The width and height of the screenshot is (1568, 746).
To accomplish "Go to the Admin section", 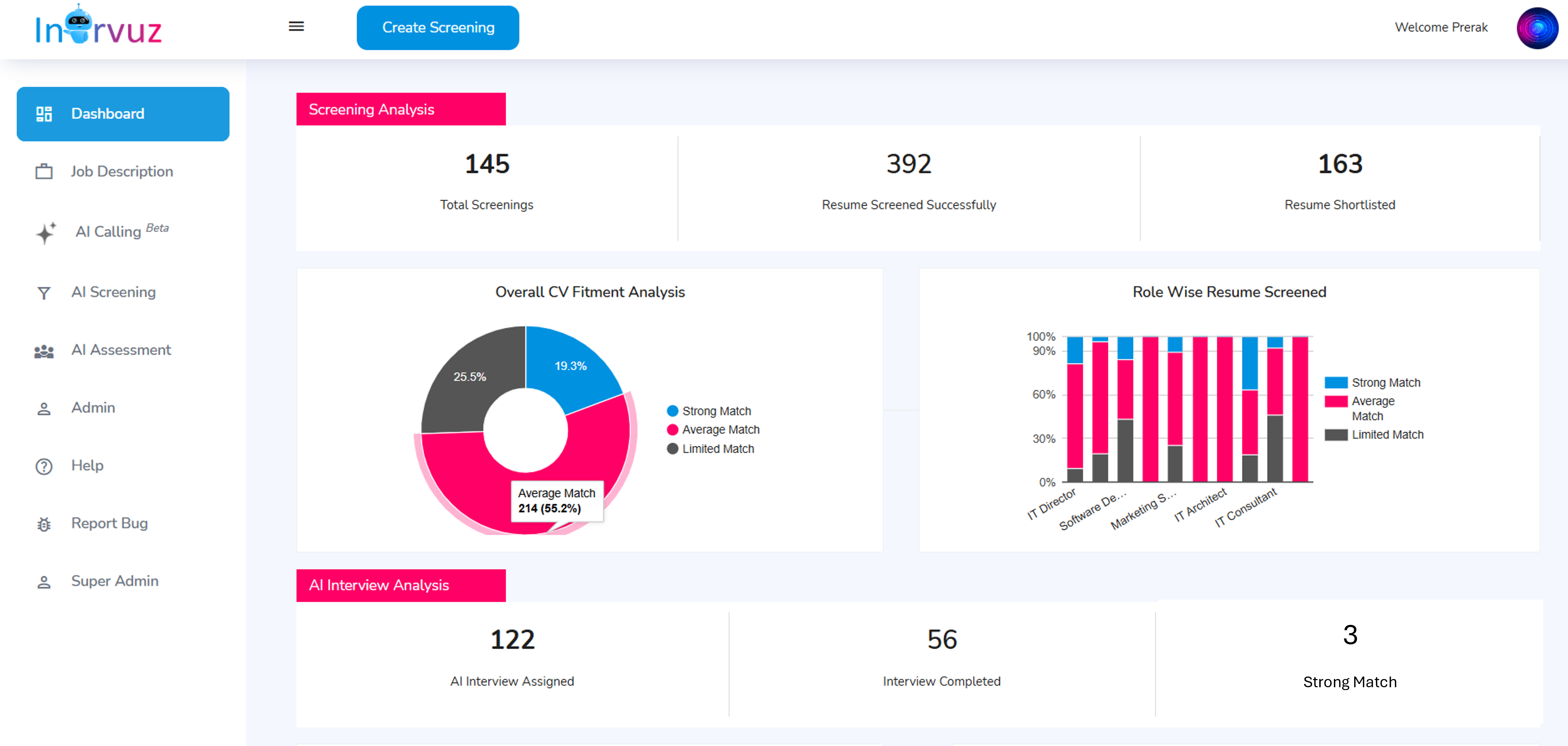I will pos(93,408).
